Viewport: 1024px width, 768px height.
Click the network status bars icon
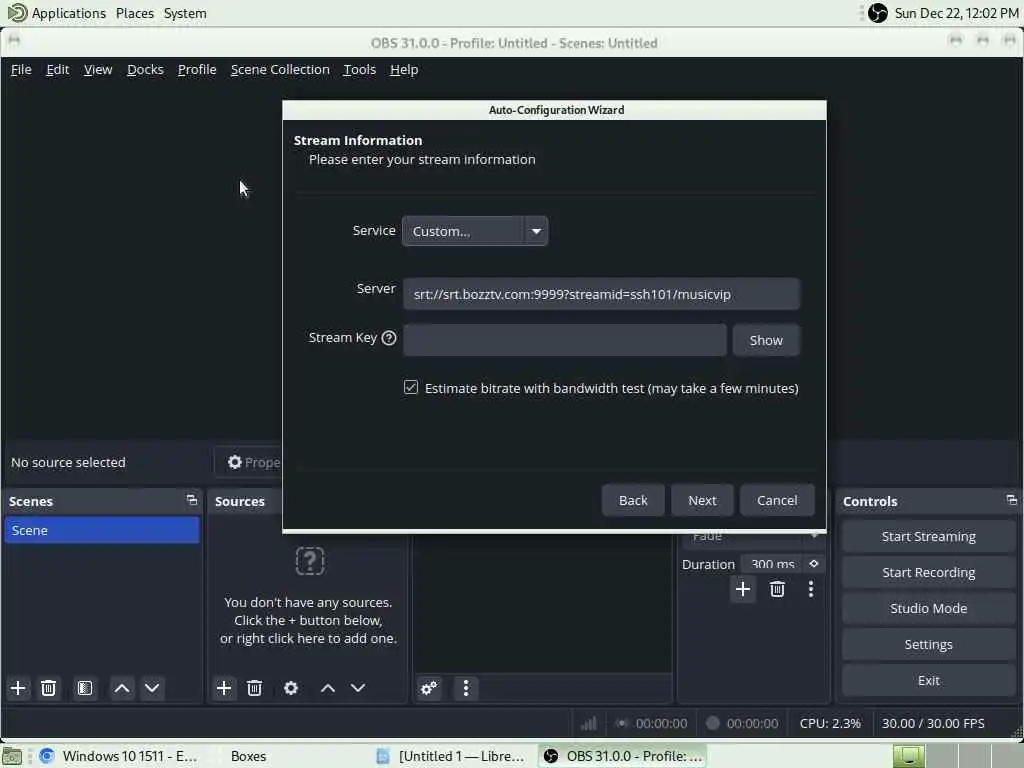[x=589, y=723]
